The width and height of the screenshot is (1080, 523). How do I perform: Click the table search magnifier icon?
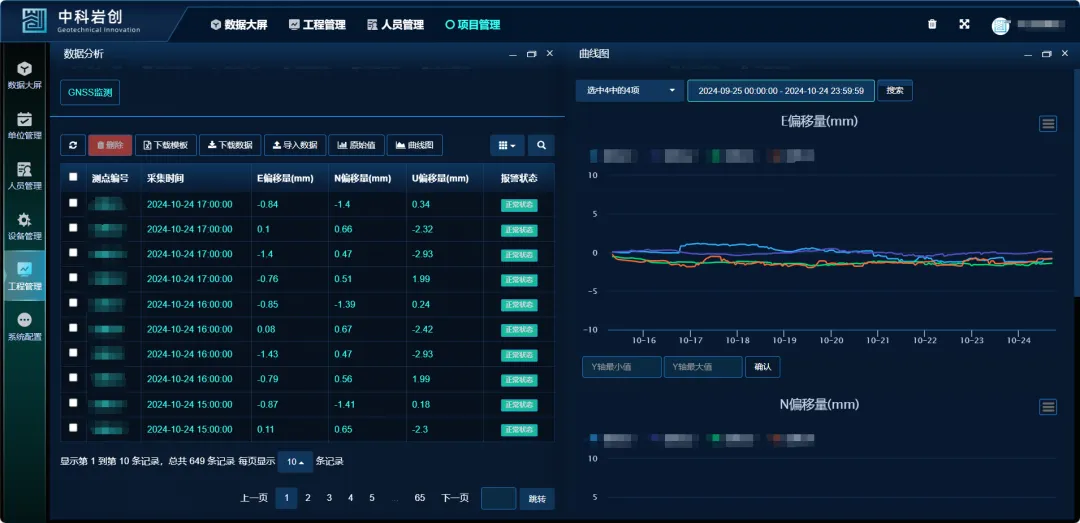(x=541, y=145)
